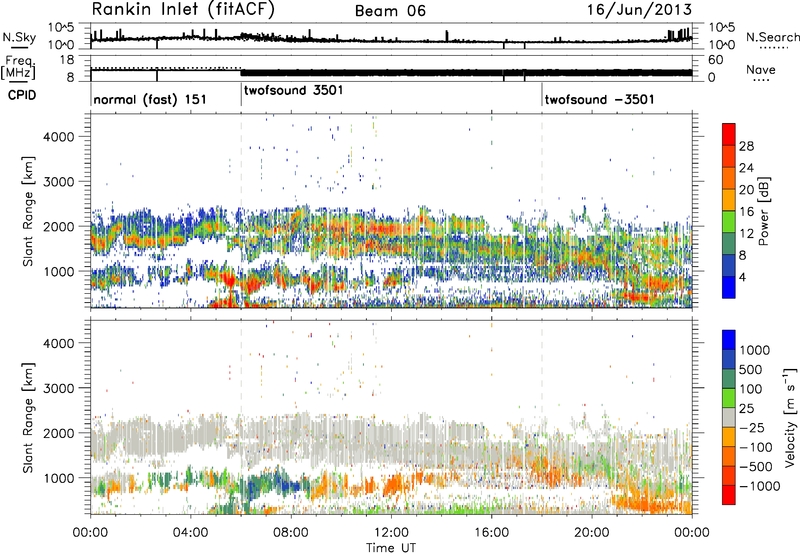
Task: Click the Velocity colorbar's red bottom segment
Action: pyautogui.click(x=729, y=495)
